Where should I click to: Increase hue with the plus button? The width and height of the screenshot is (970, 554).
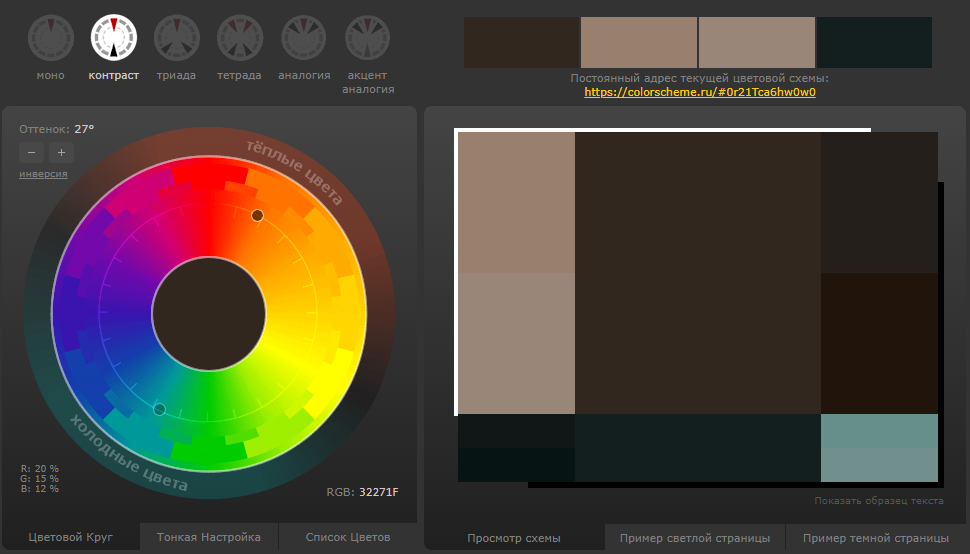[61, 152]
